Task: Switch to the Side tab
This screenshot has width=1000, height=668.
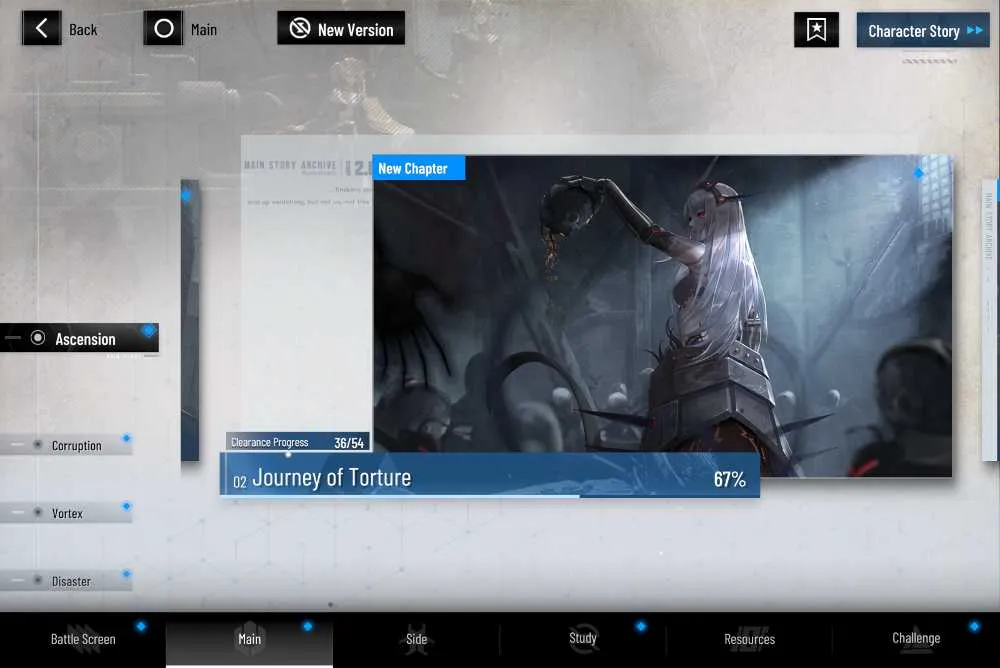Action: 416,639
